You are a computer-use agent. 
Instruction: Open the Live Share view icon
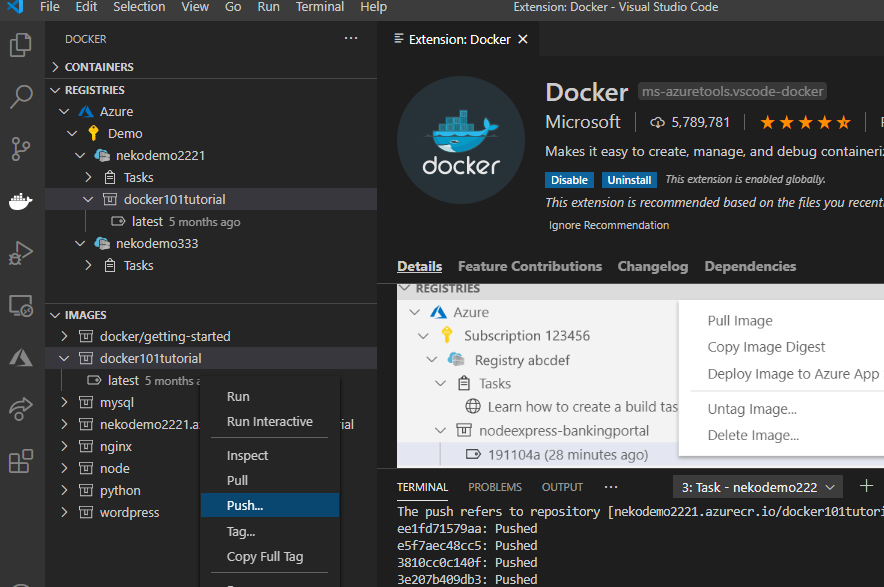coord(21,409)
